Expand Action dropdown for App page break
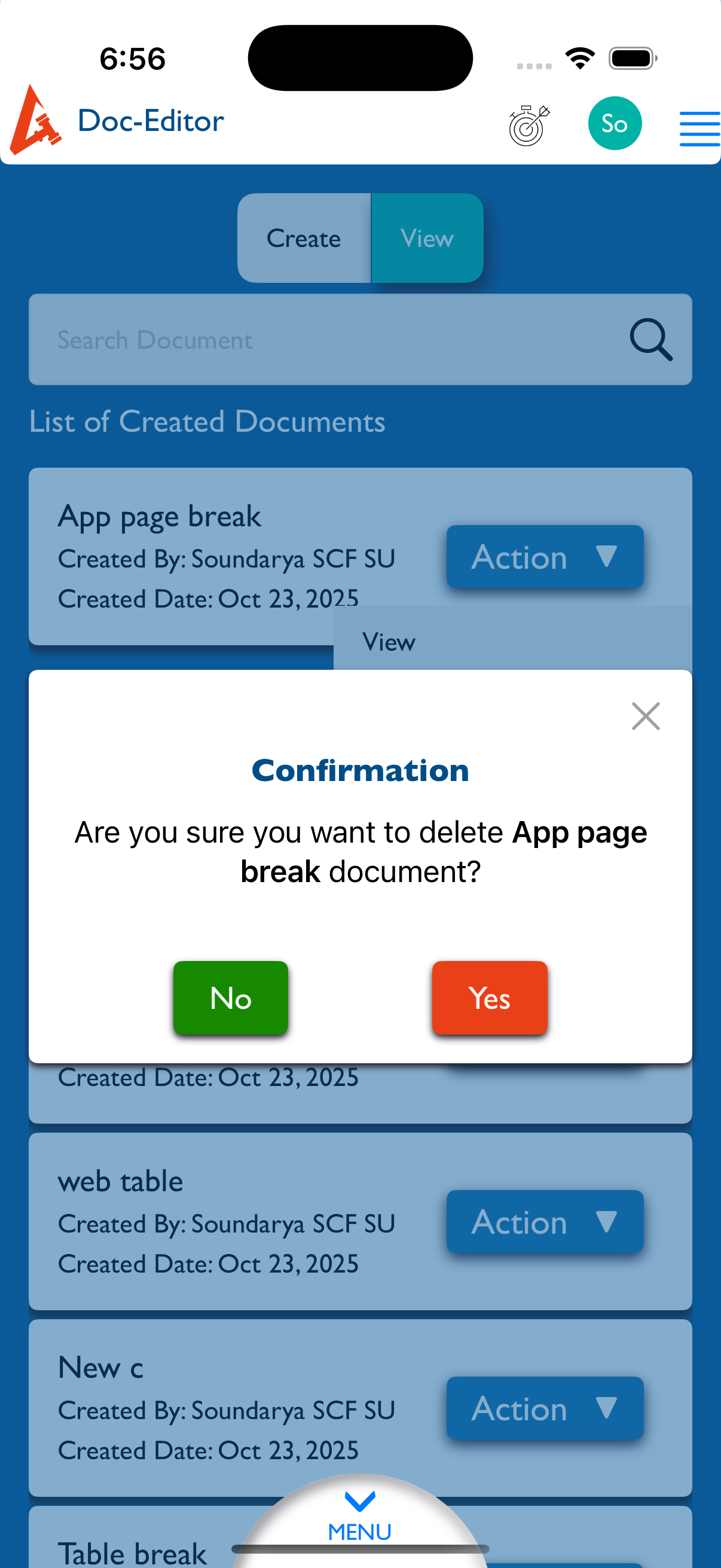721x1568 pixels. click(544, 557)
